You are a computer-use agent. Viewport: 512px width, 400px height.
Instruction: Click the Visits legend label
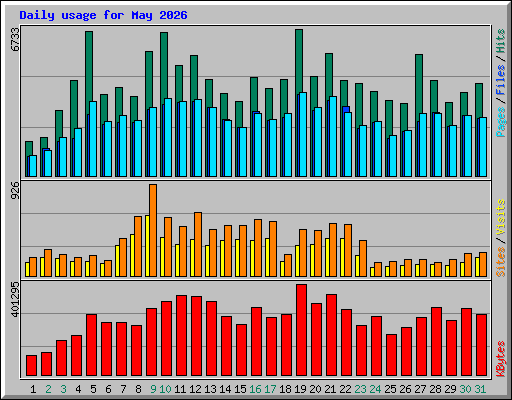[501, 217]
